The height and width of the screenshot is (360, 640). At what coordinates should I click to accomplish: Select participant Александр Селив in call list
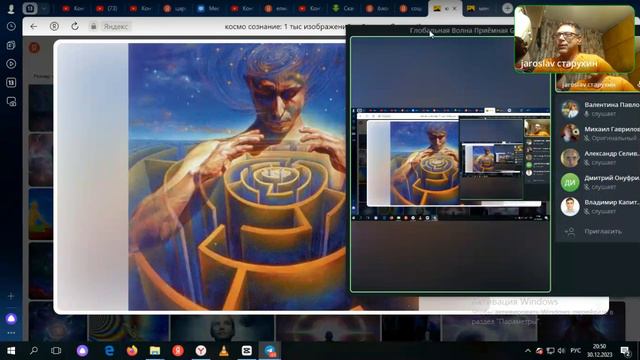pos(598,158)
